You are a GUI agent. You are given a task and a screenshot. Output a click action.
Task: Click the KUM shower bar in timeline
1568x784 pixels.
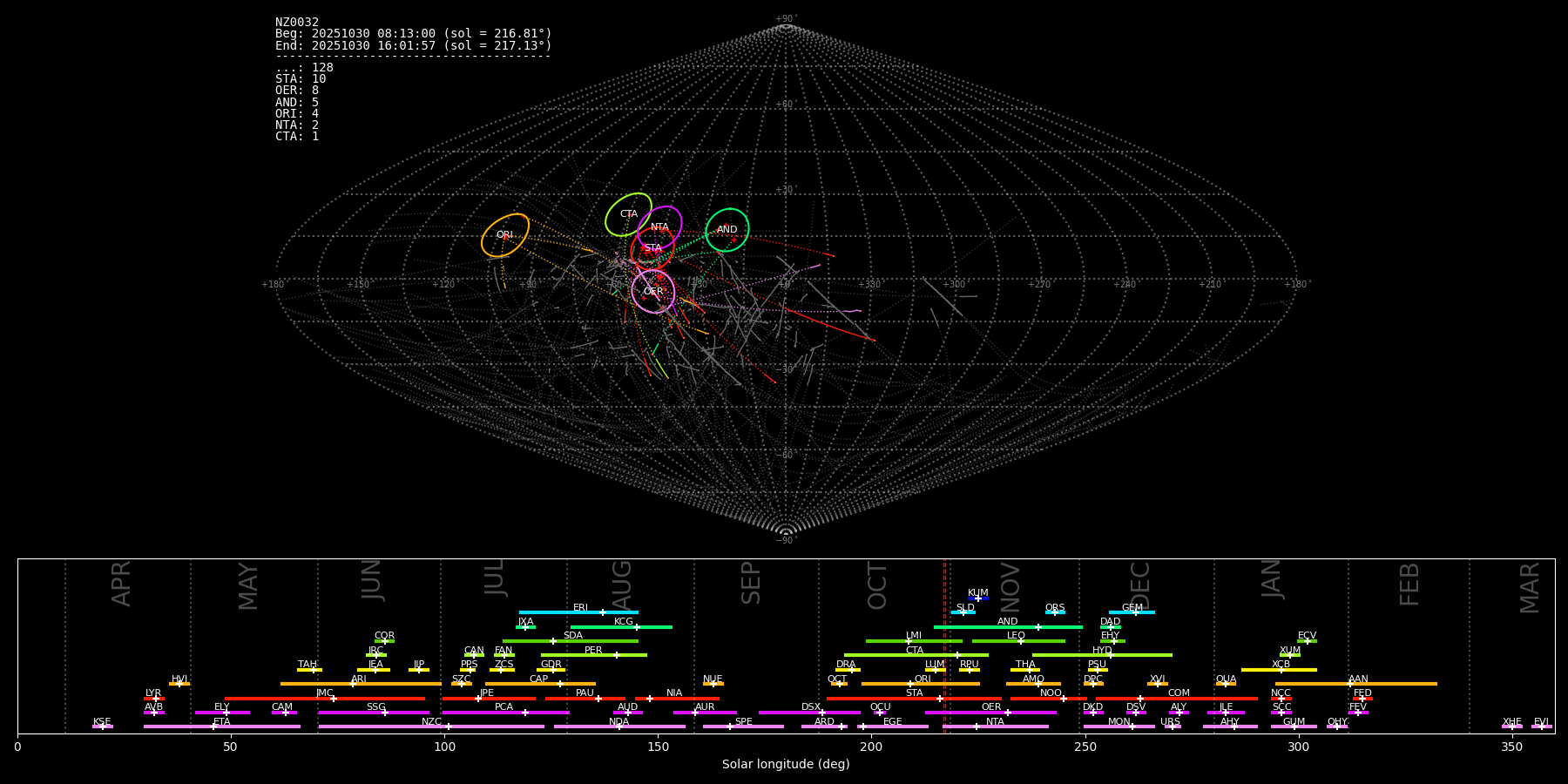tap(978, 598)
